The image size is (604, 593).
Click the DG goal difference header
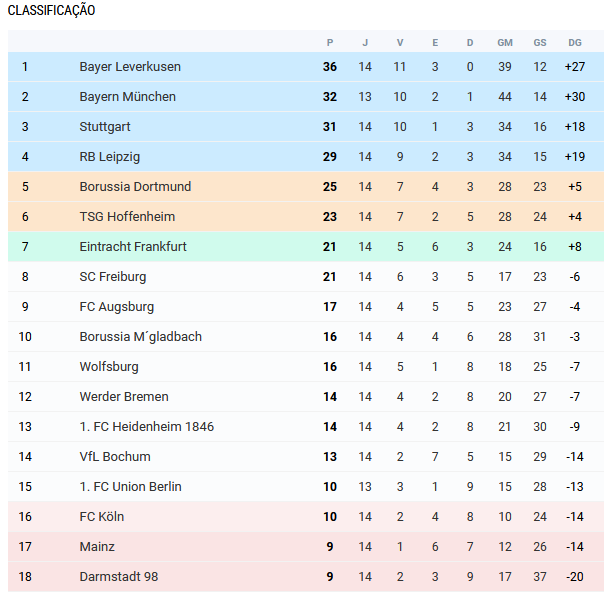(575, 43)
